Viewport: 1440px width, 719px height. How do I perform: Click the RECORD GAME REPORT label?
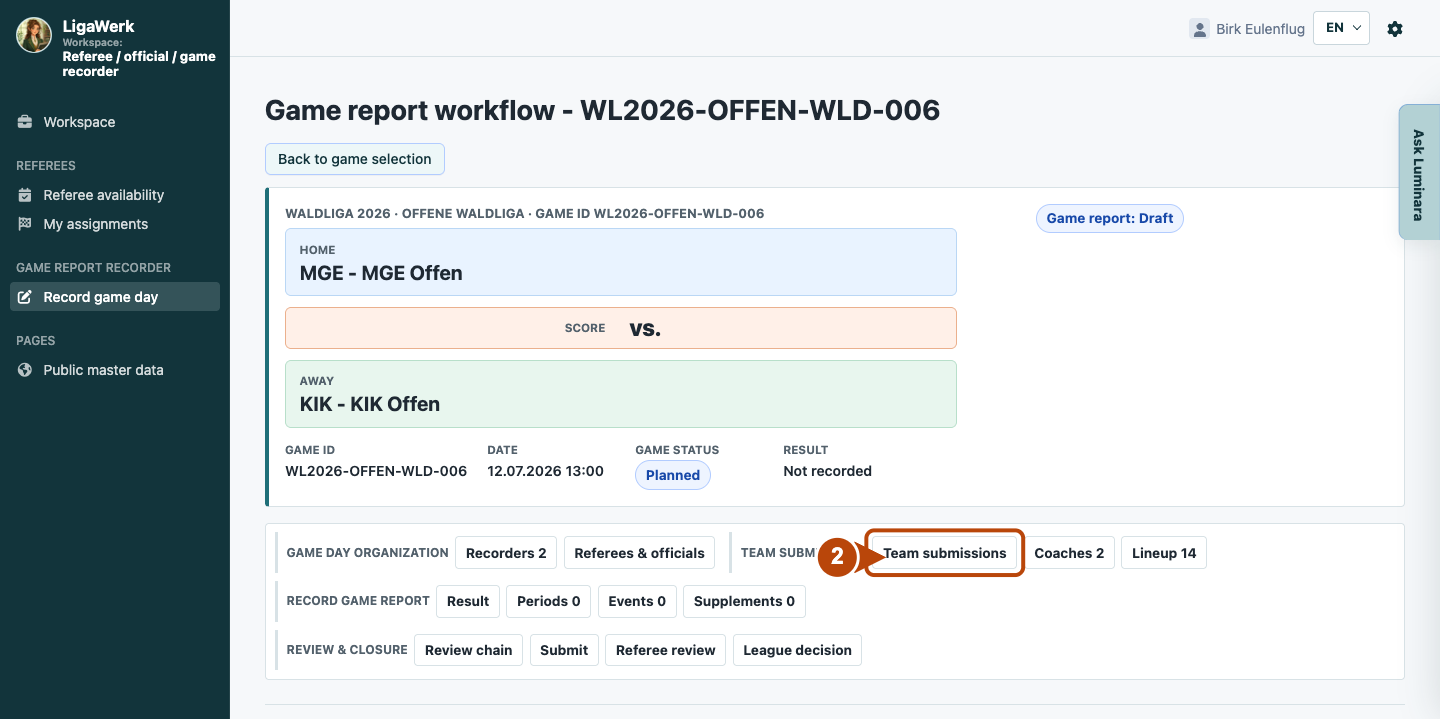point(358,601)
